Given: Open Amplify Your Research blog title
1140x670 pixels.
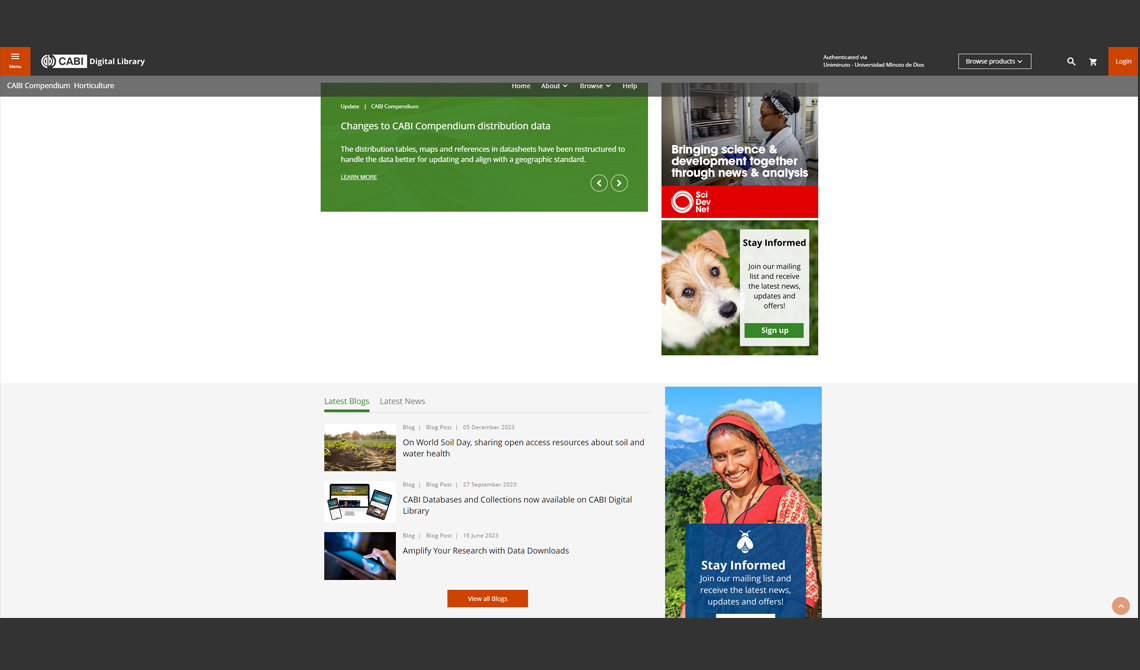Looking at the screenshot, I should pyautogui.click(x=486, y=551).
